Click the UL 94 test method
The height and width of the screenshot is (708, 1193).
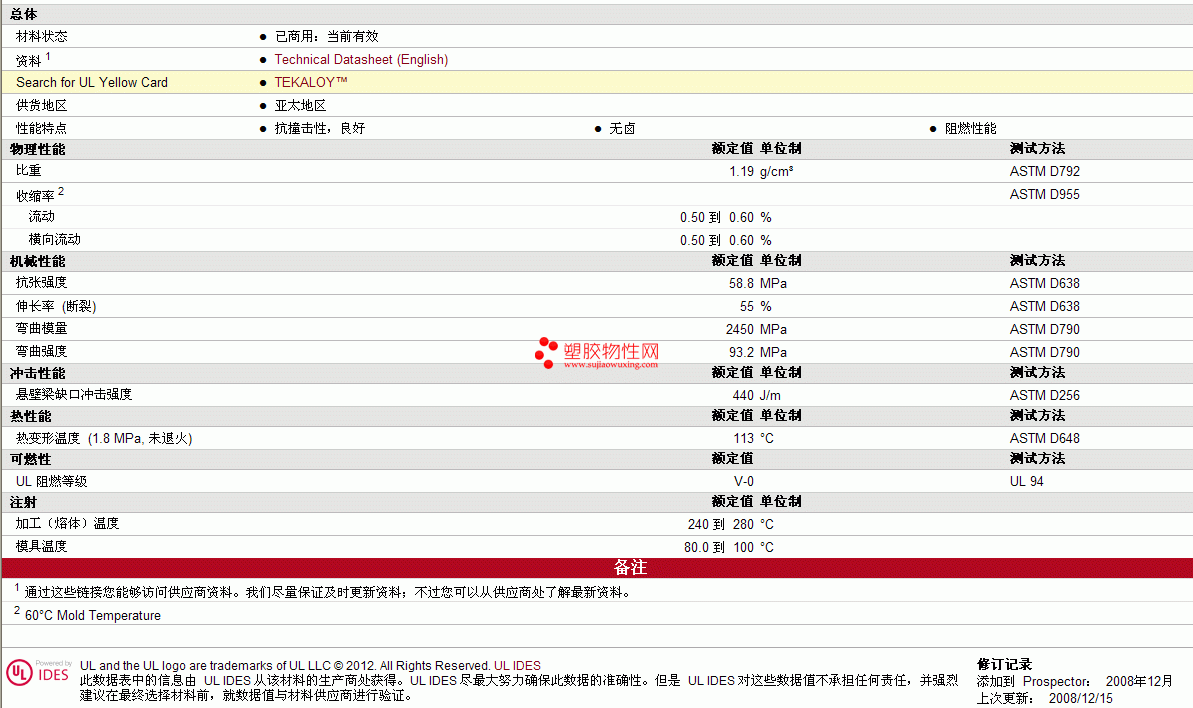[x=1026, y=481]
